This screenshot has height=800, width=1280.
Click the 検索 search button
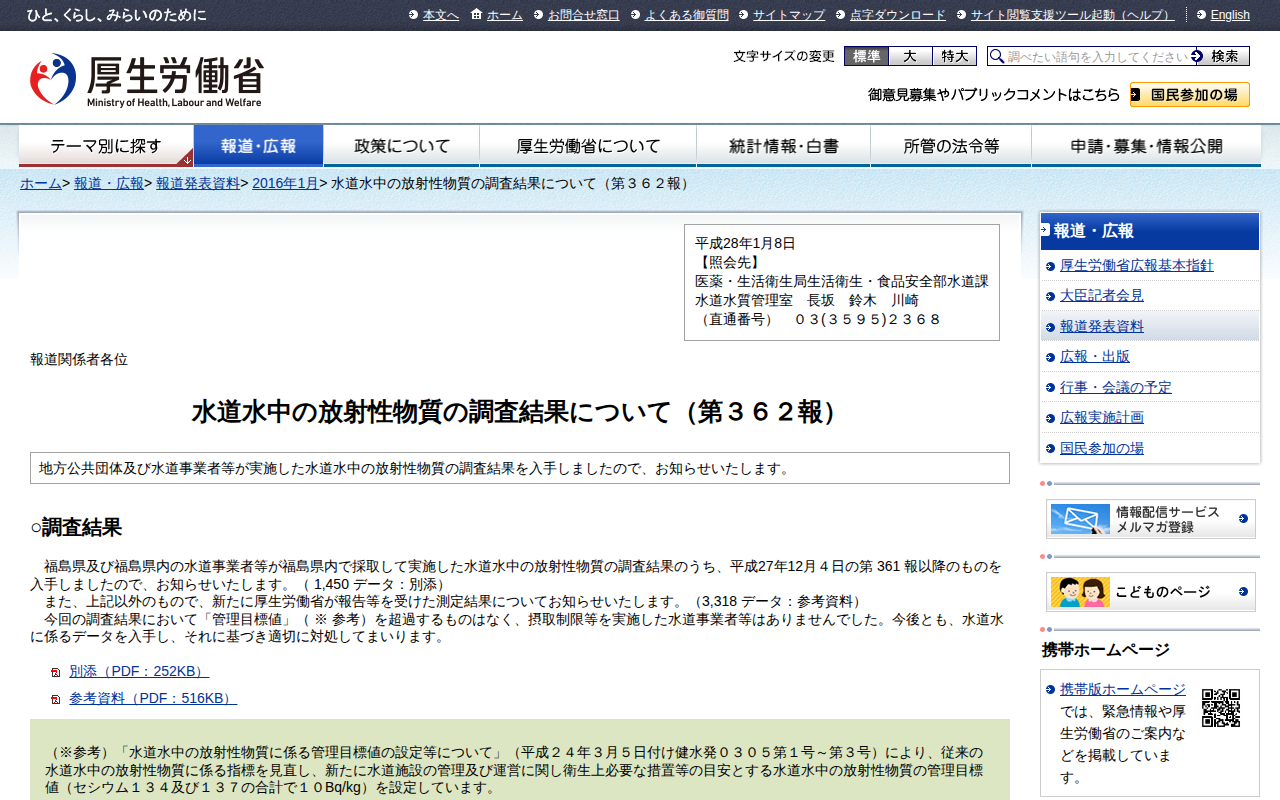(x=1222, y=56)
